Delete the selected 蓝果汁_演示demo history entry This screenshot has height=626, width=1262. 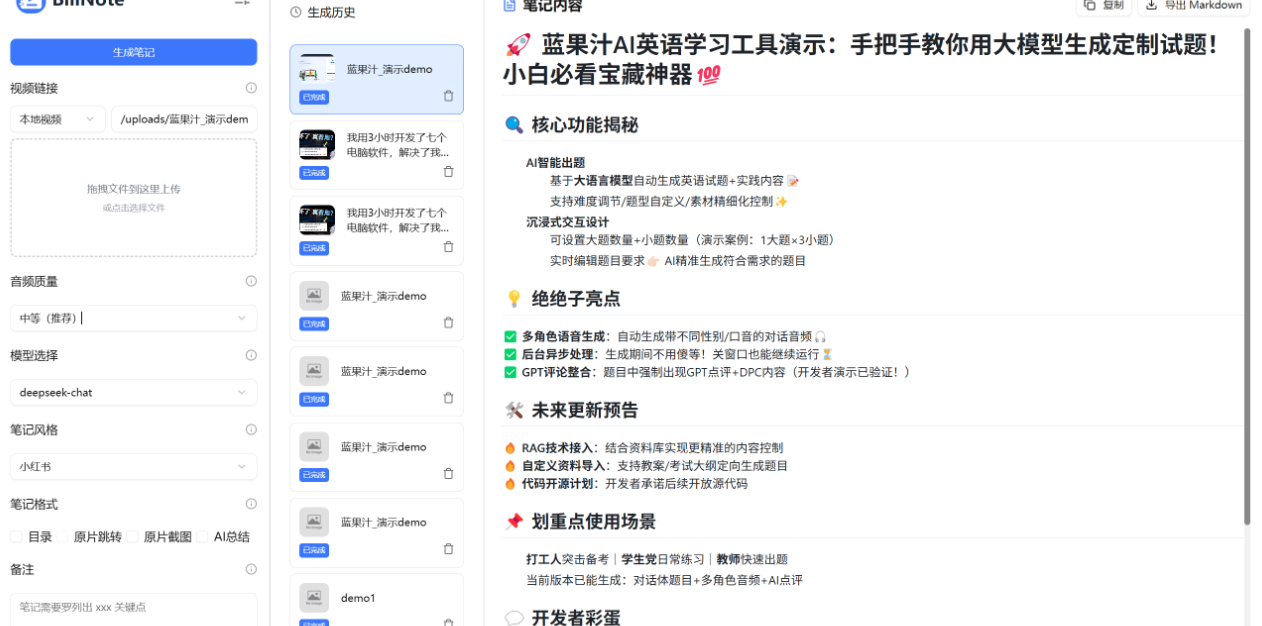point(448,96)
